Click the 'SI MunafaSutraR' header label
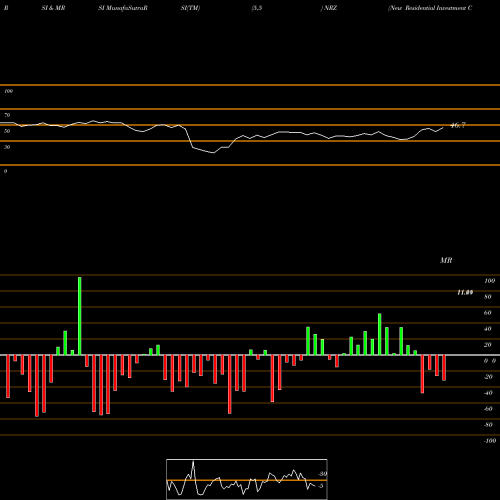Viewport: 500px width, 500px height. coord(123,8)
